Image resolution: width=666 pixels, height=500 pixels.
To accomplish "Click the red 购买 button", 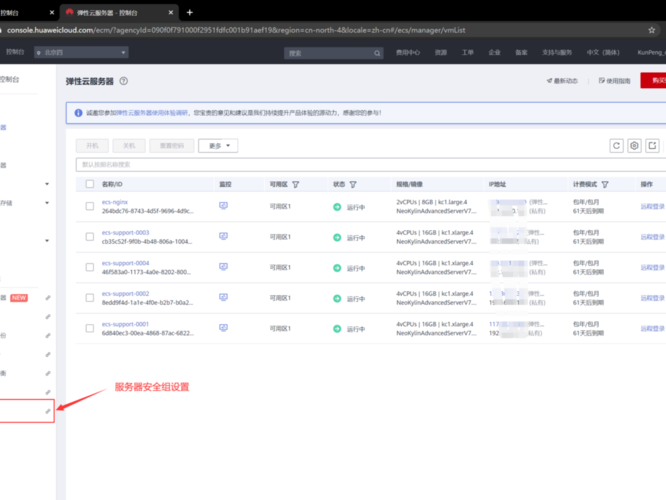I will coord(653,81).
